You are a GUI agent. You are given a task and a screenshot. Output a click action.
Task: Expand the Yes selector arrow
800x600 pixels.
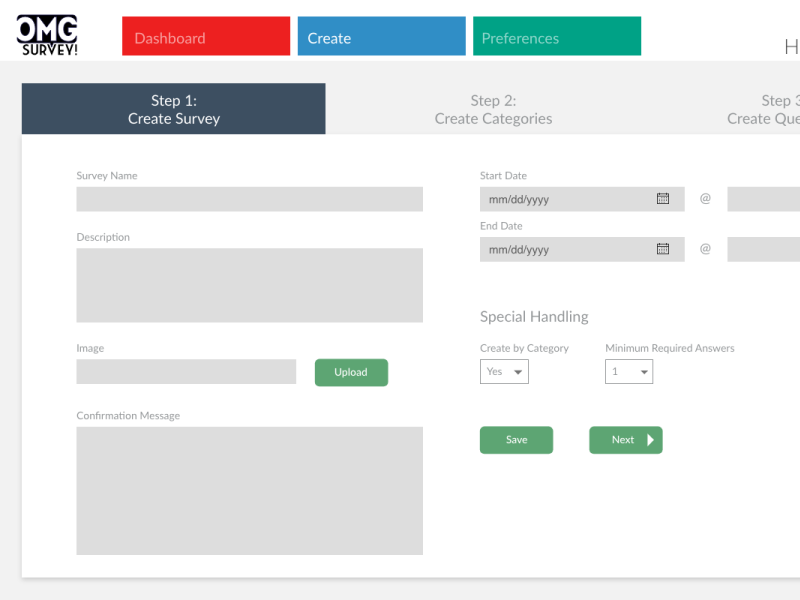click(519, 371)
